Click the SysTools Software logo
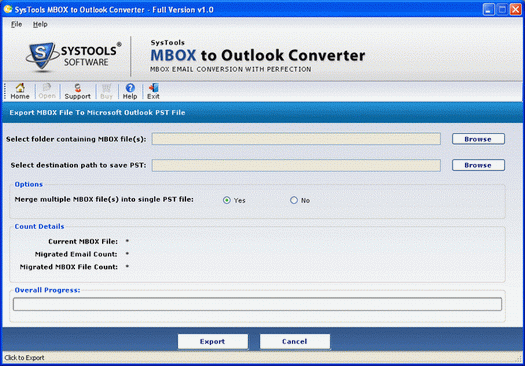This screenshot has height=366, width=525. (x=74, y=56)
